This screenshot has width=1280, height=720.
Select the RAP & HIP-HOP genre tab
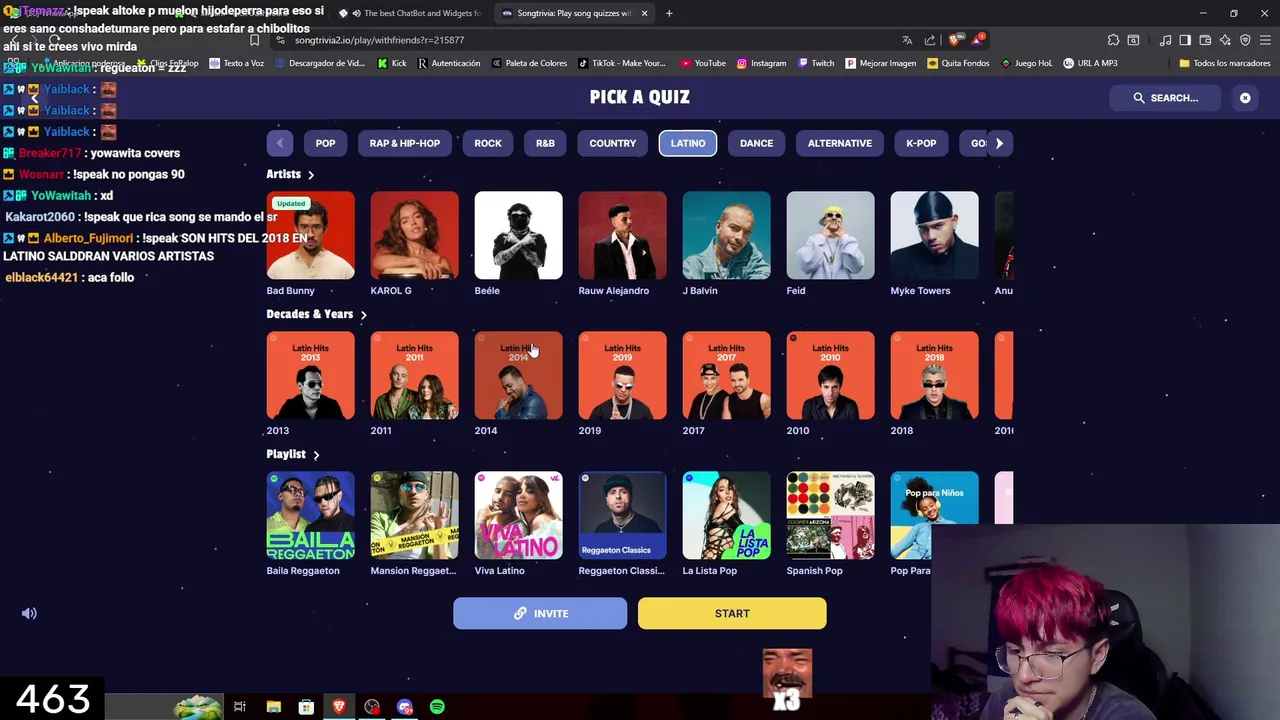(x=404, y=143)
